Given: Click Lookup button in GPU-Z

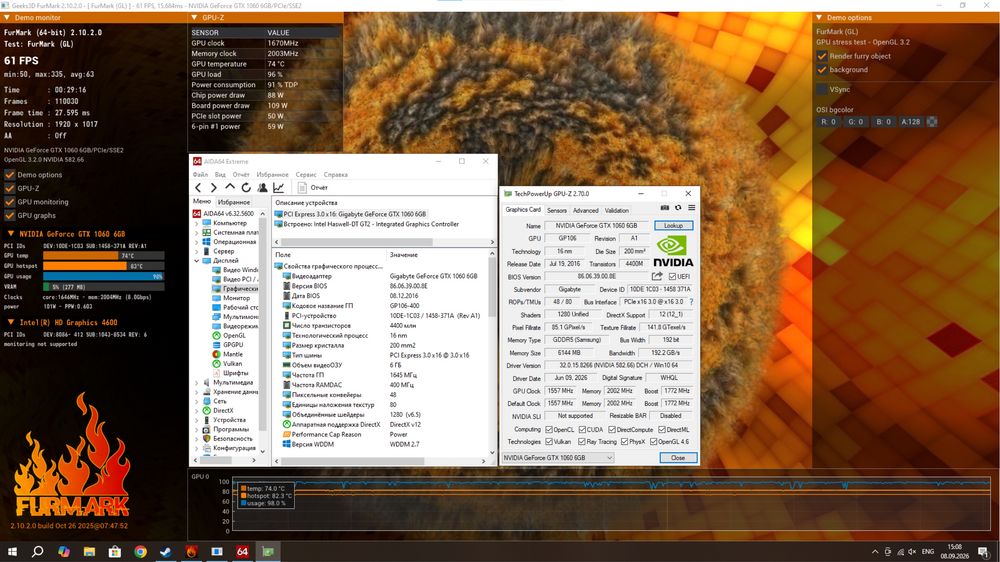Looking at the screenshot, I should point(673,225).
